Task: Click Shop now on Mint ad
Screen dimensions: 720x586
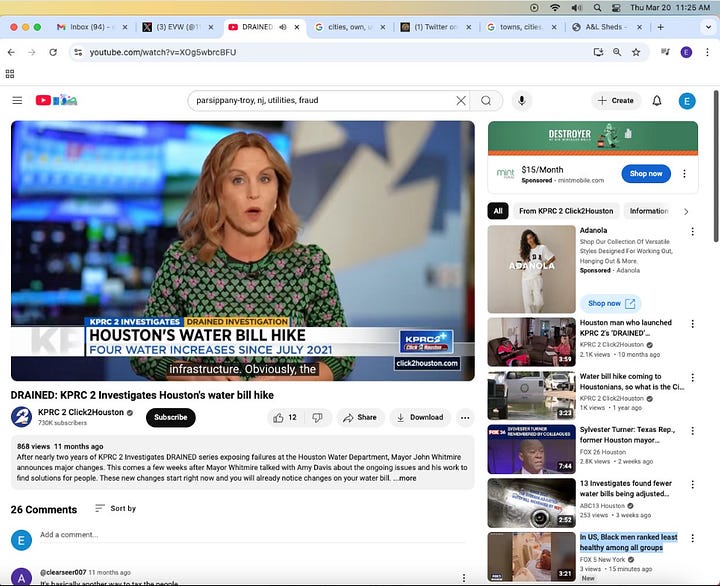Action: tap(646, 174)
